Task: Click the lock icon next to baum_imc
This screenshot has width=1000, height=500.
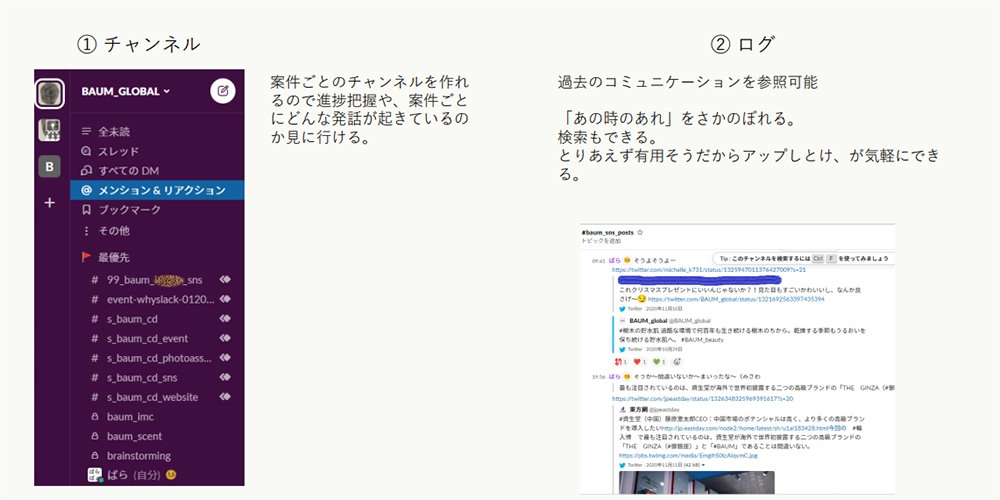Action: pyautogui.click(x=95, y=417)
